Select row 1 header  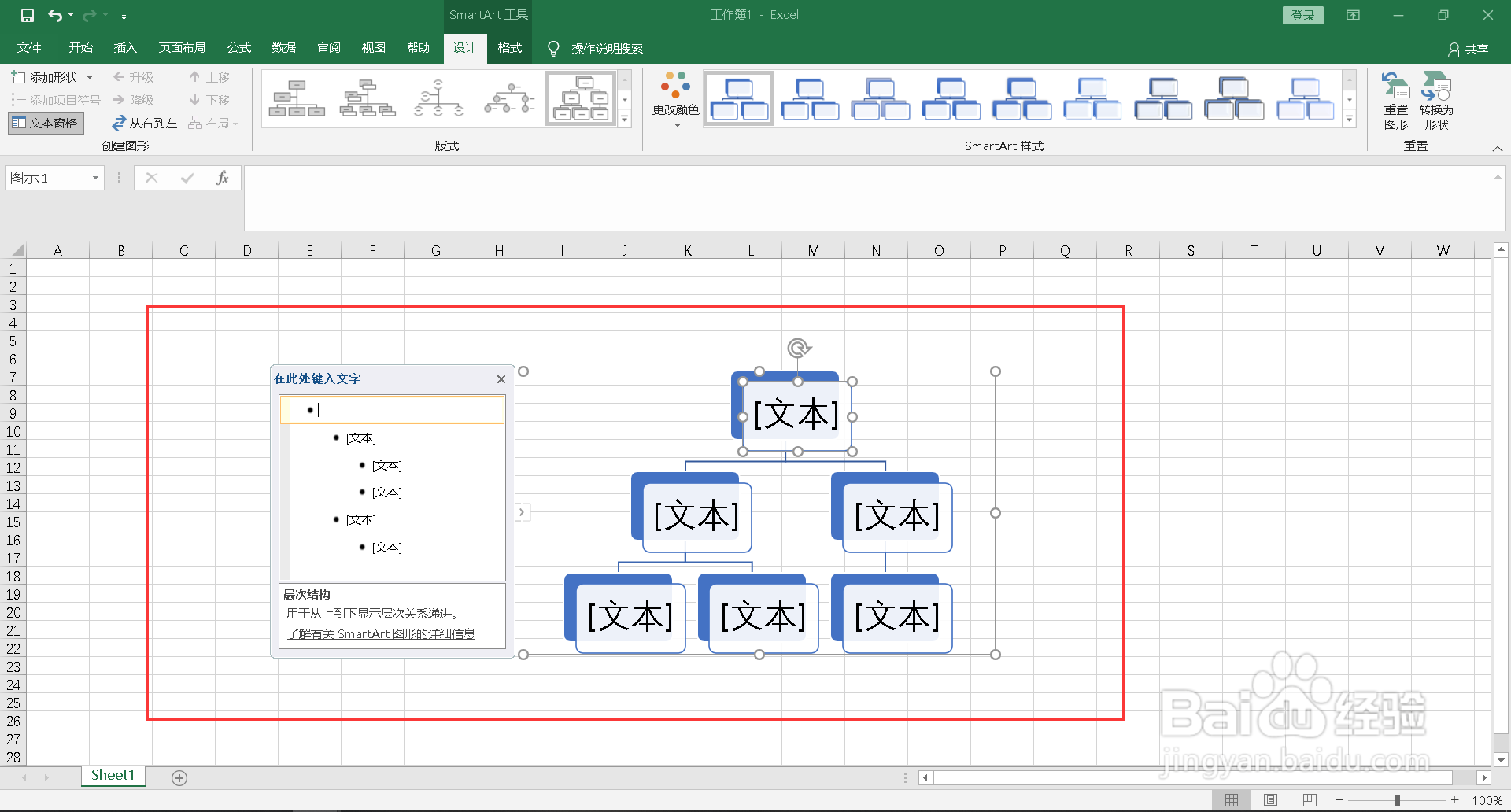coord(13,268)
